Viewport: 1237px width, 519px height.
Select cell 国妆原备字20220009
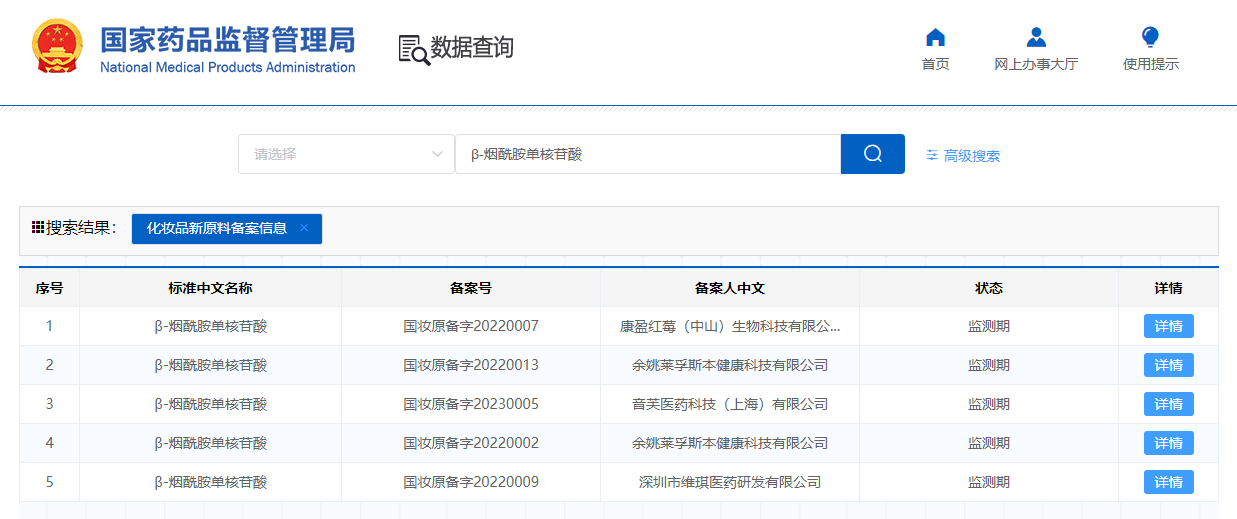click(471, 482)
